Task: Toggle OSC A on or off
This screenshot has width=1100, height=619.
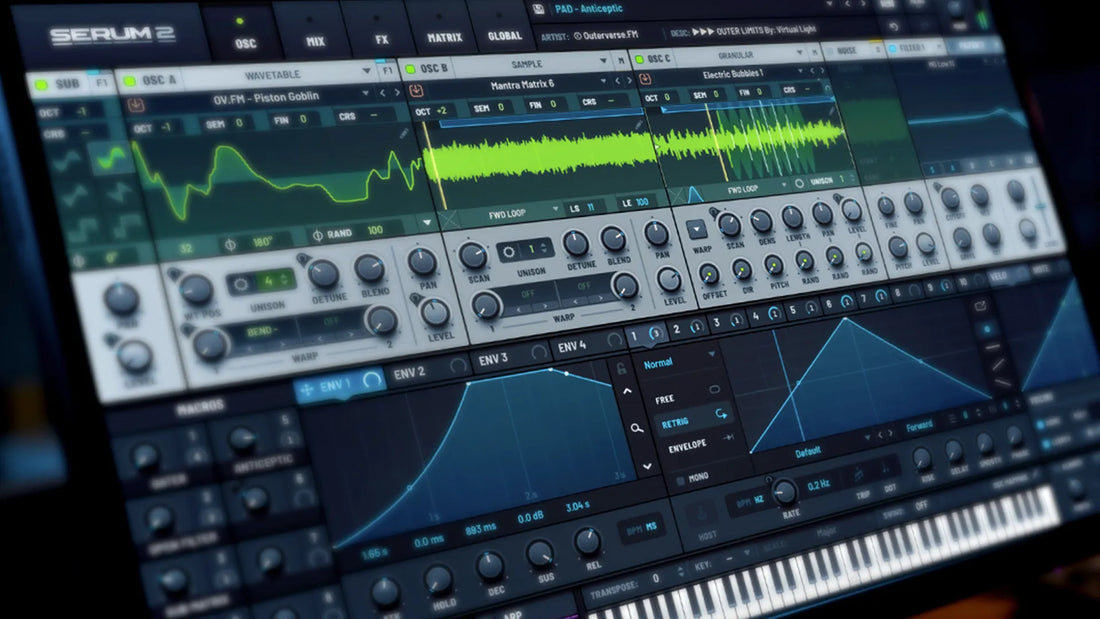Action: coord(130,81)
